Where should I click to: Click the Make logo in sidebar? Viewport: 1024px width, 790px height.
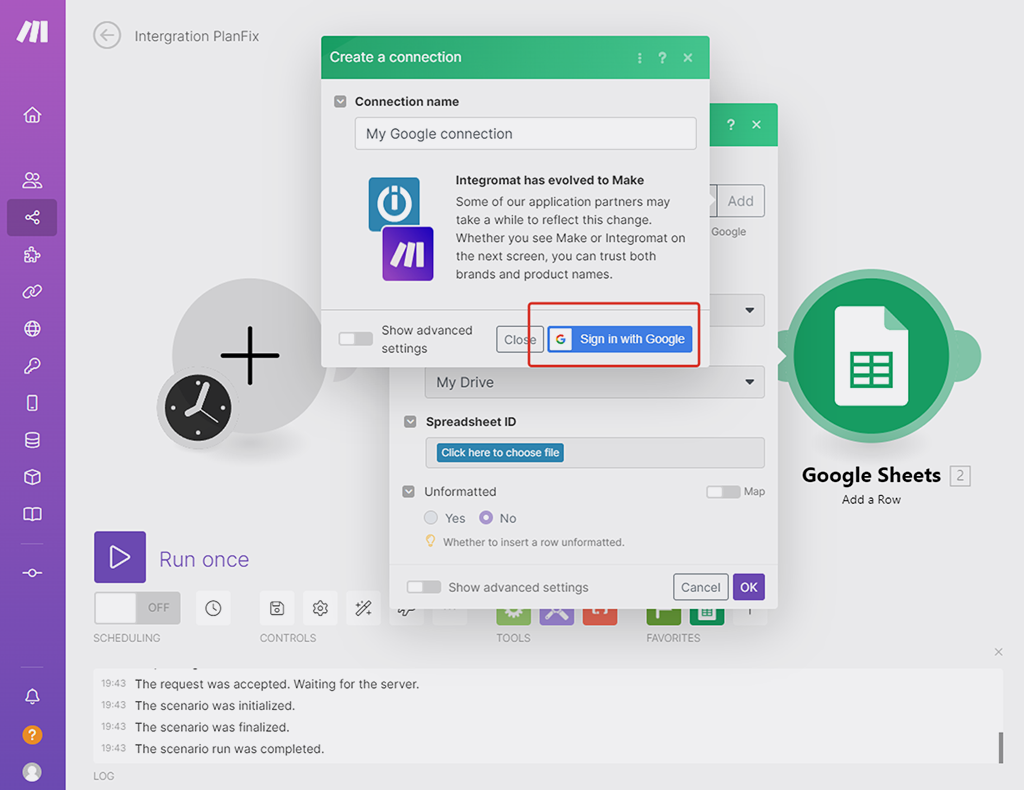[32, 31]
